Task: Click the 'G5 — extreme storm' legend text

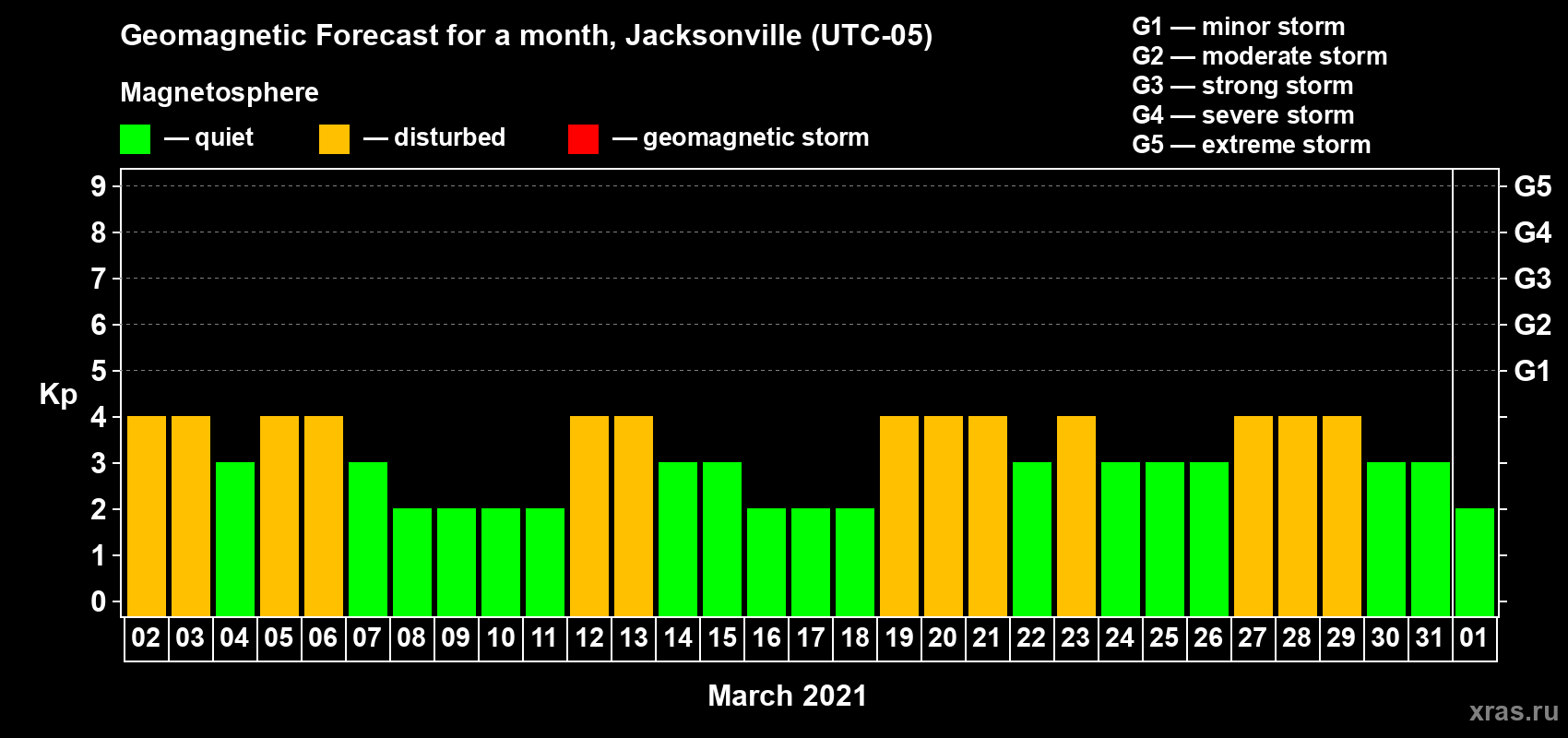Action: pyautogui.click(x=1252, y=145)
